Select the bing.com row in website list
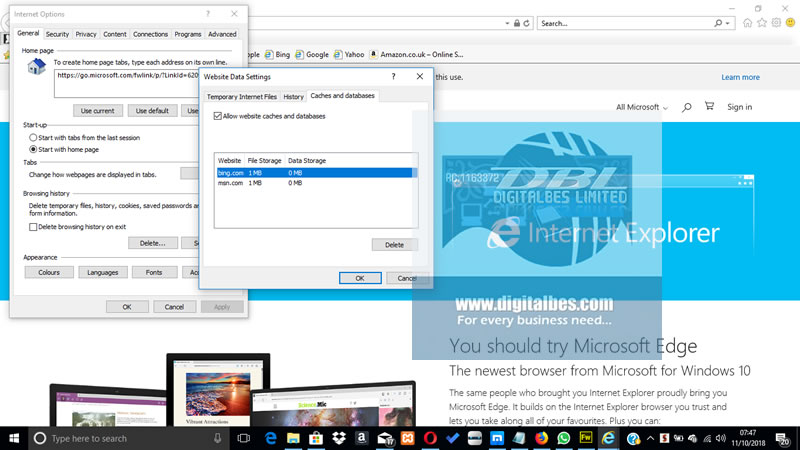The height and width of the screenshot is (450, 800). click(316, 173)
